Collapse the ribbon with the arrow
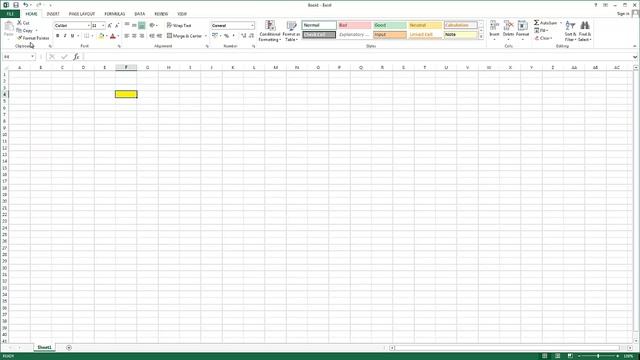The height and width of the screenshot is (360, 640). pos(635,46)
